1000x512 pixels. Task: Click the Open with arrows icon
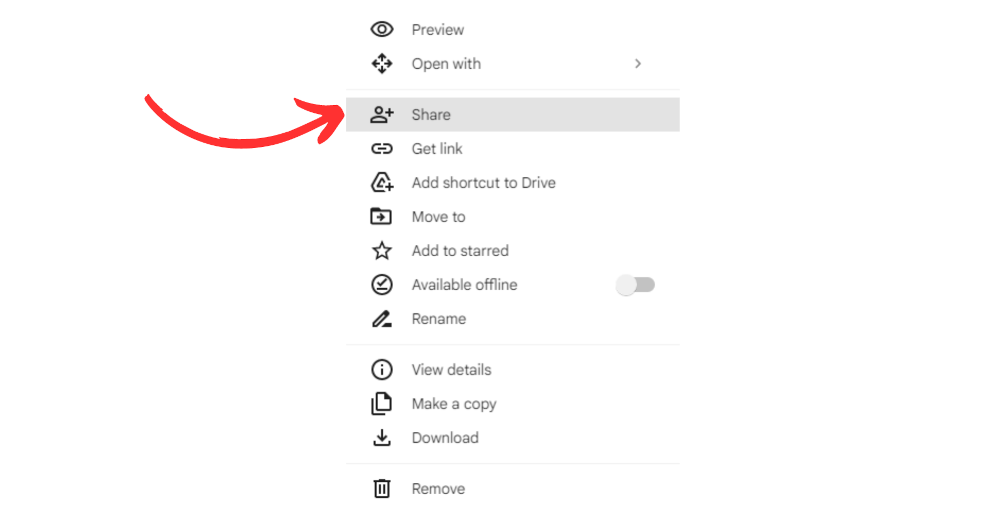point(381,64)
